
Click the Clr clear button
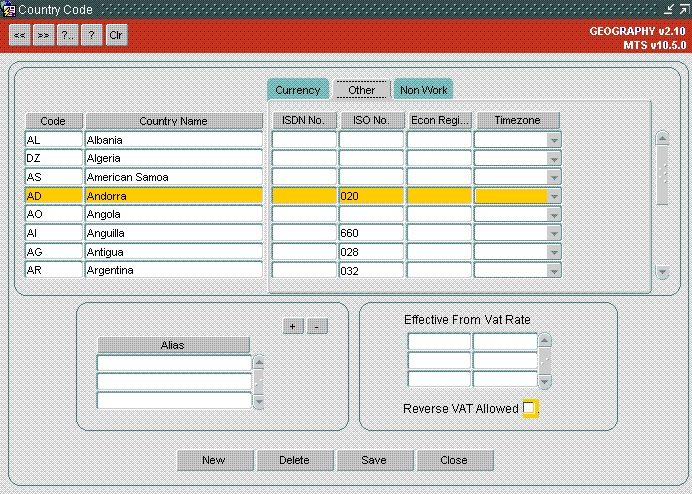117,35
